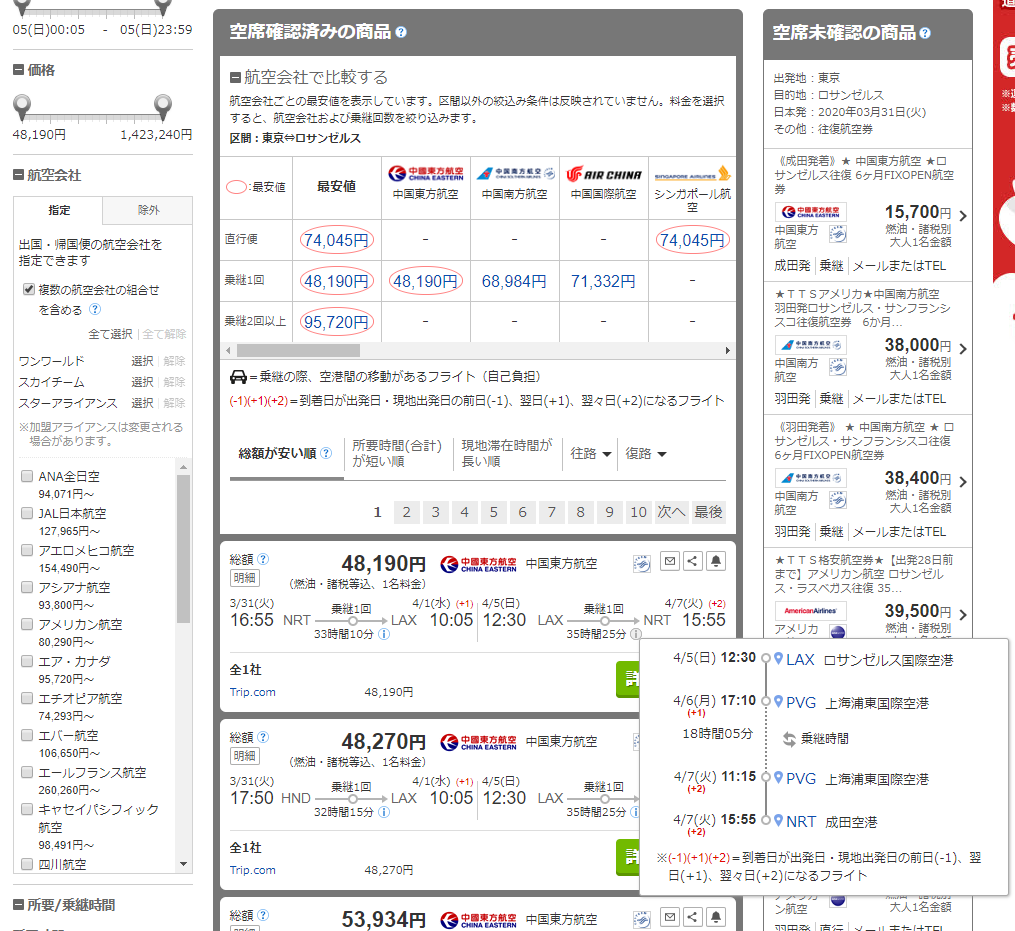Collapse the 航空会社で比較する section
Viewport: 1015px width, 931px height.
coord(235,78)
